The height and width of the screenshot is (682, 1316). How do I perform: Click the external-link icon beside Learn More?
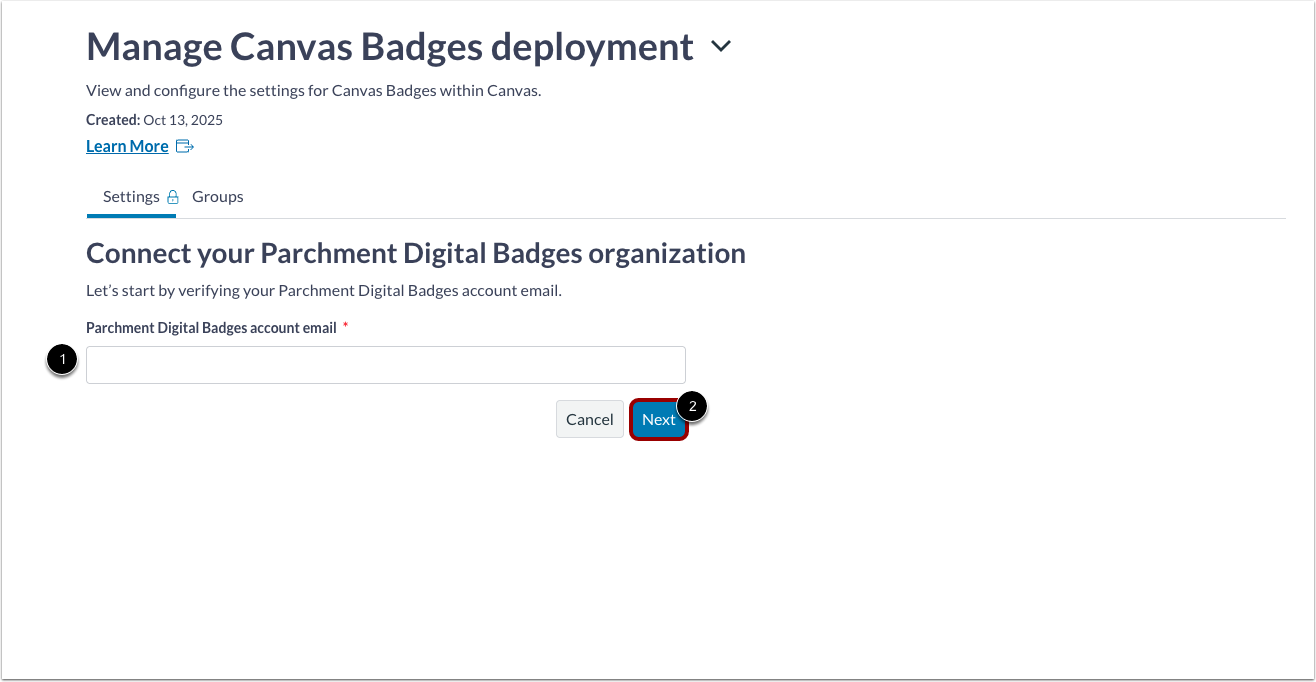point(184,146)
